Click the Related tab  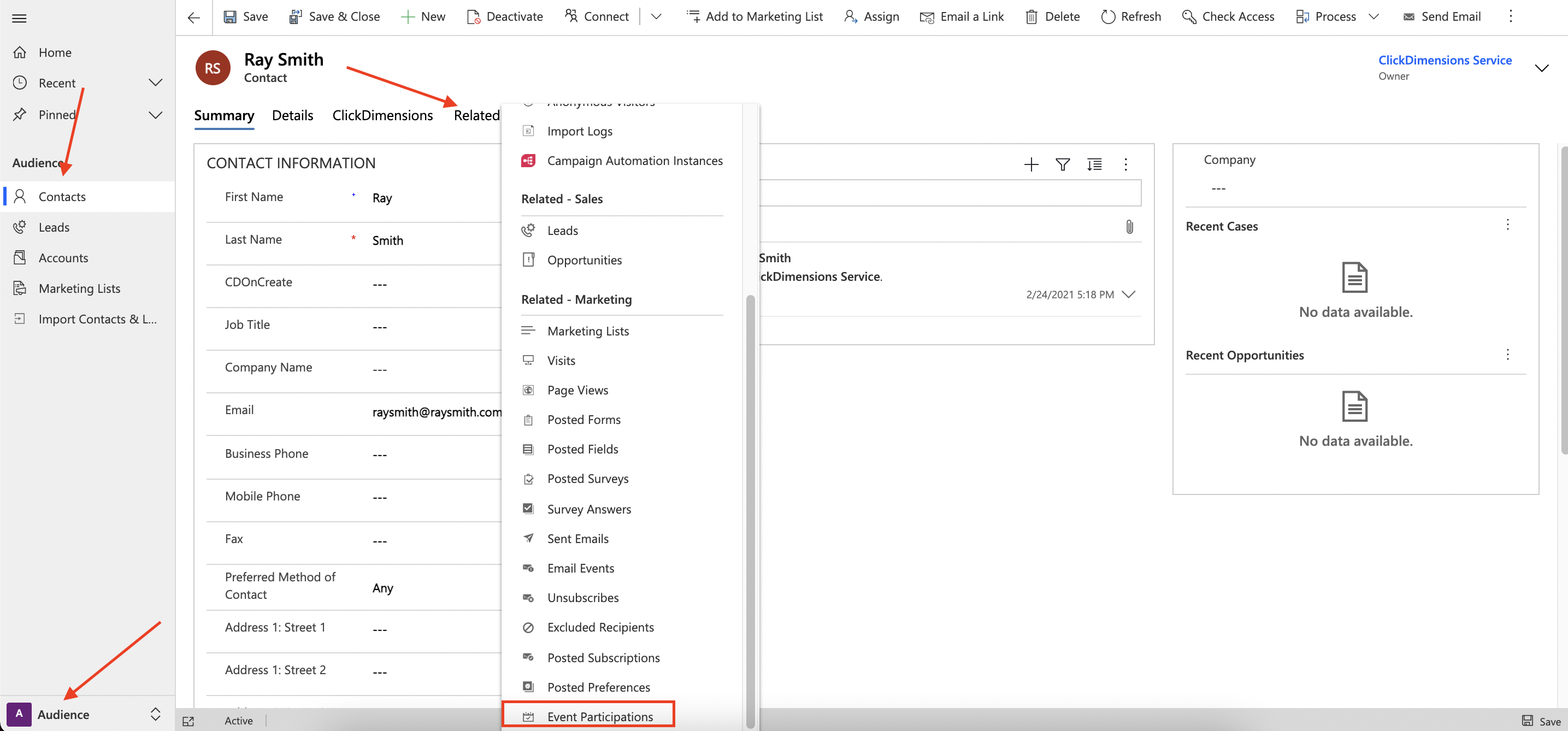[x=476, y=115]
